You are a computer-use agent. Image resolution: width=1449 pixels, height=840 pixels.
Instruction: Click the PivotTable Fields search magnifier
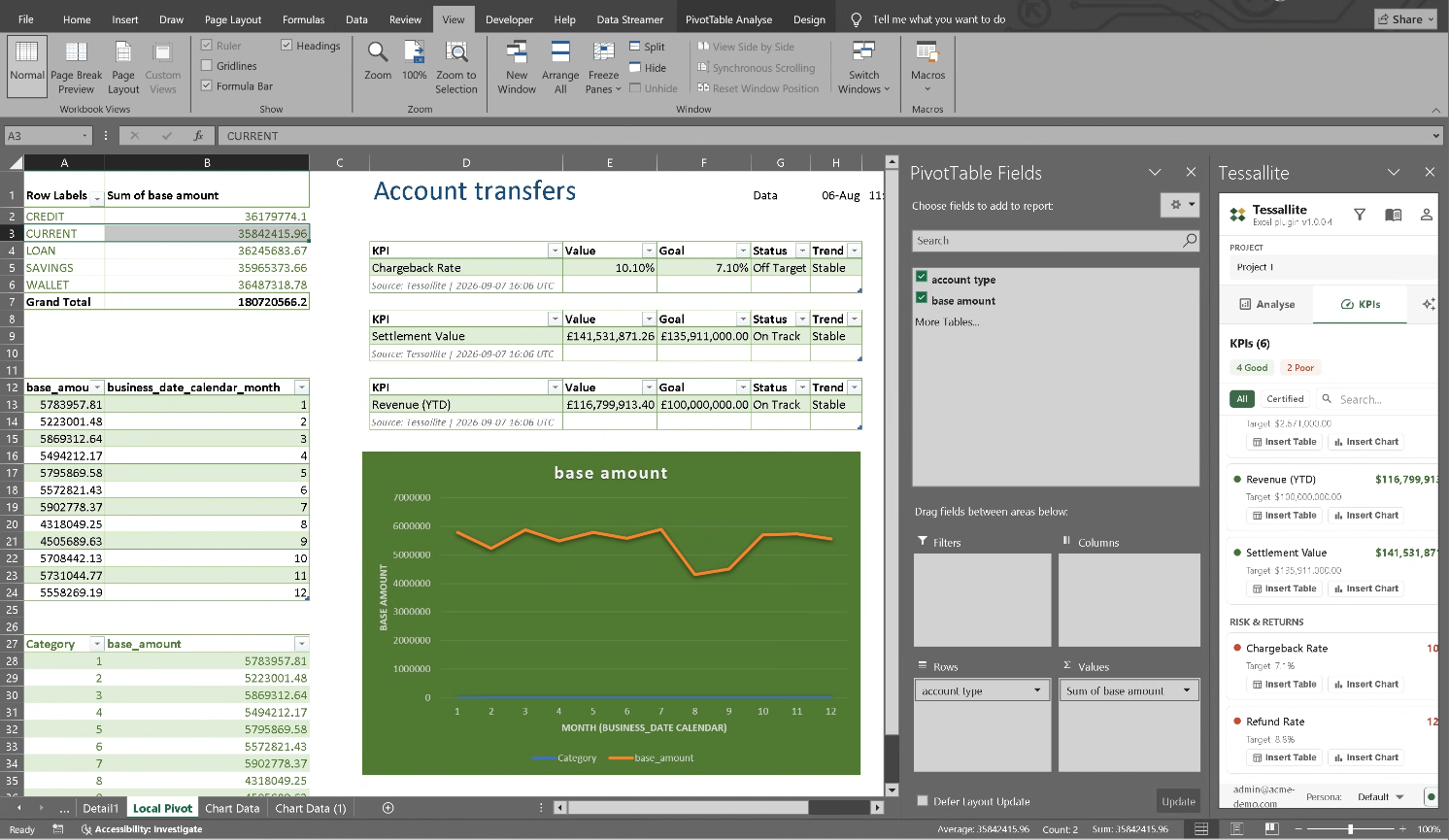[x=1189, y=241]
